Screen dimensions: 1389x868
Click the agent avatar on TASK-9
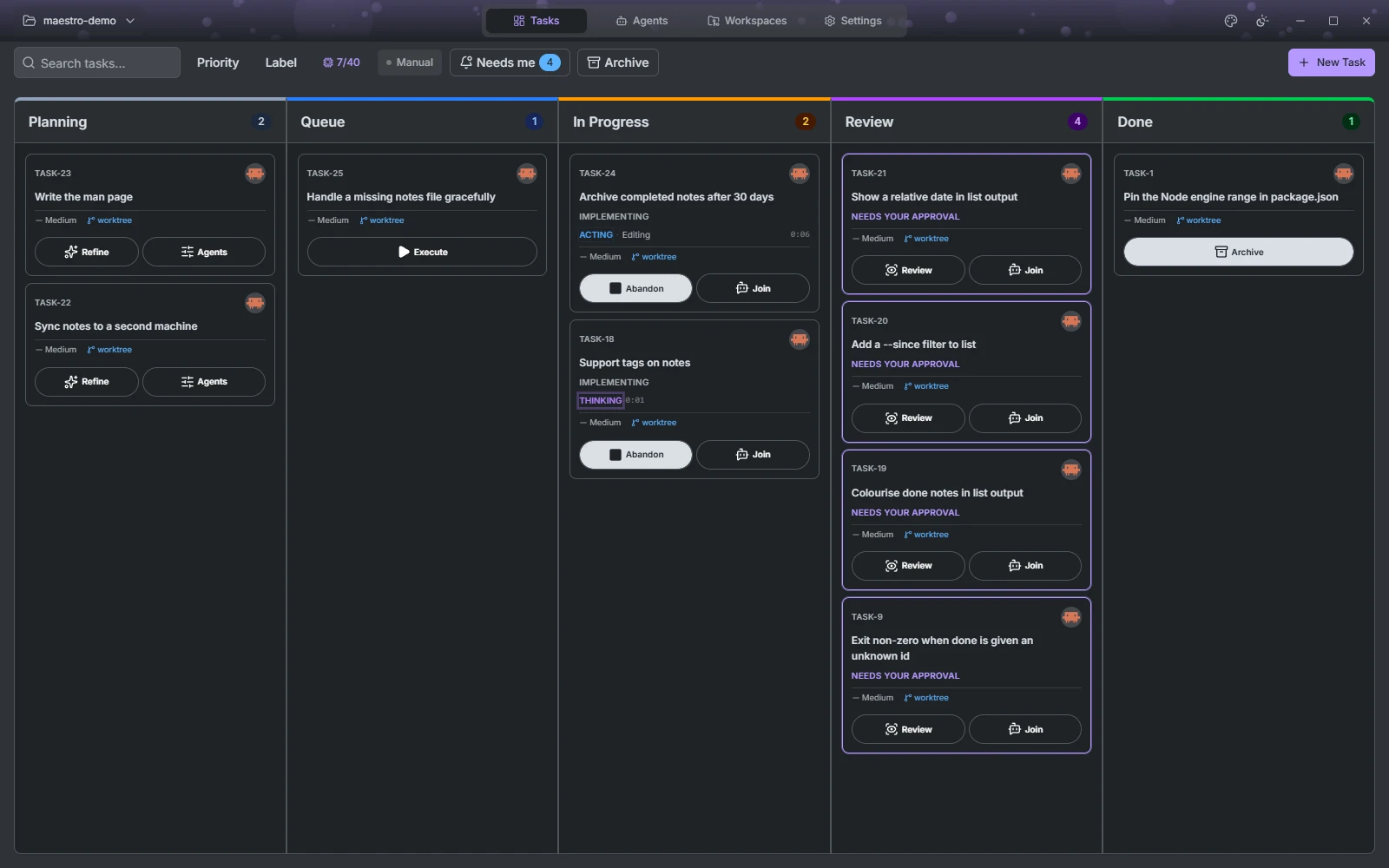1071,617
